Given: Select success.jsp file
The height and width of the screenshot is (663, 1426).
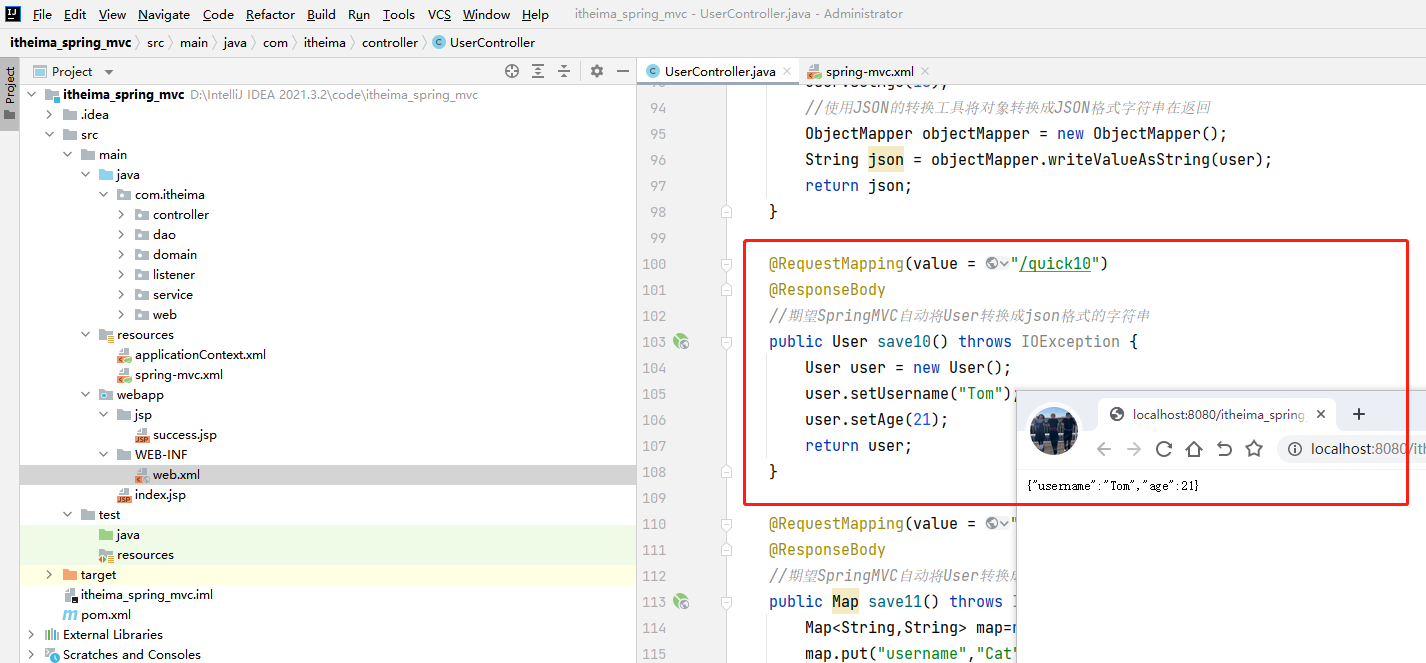Looking at the screenshot, I should [x=185, y=435].
